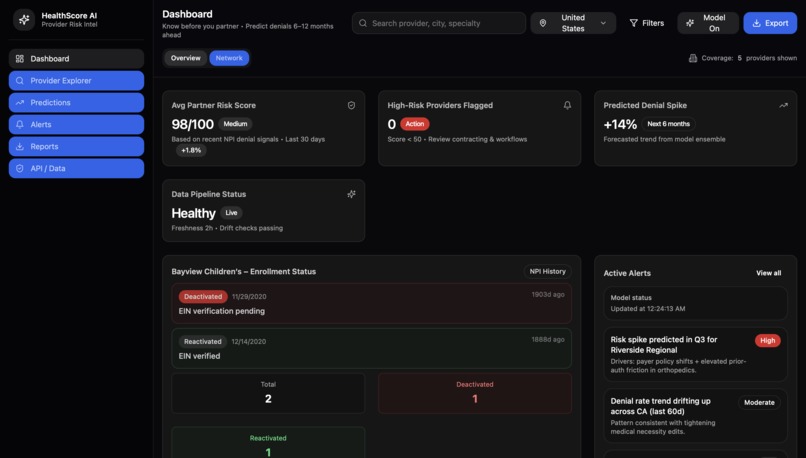Click the Dashboard grid icon in sidebar
806x458 pixels.
point(20,59)
